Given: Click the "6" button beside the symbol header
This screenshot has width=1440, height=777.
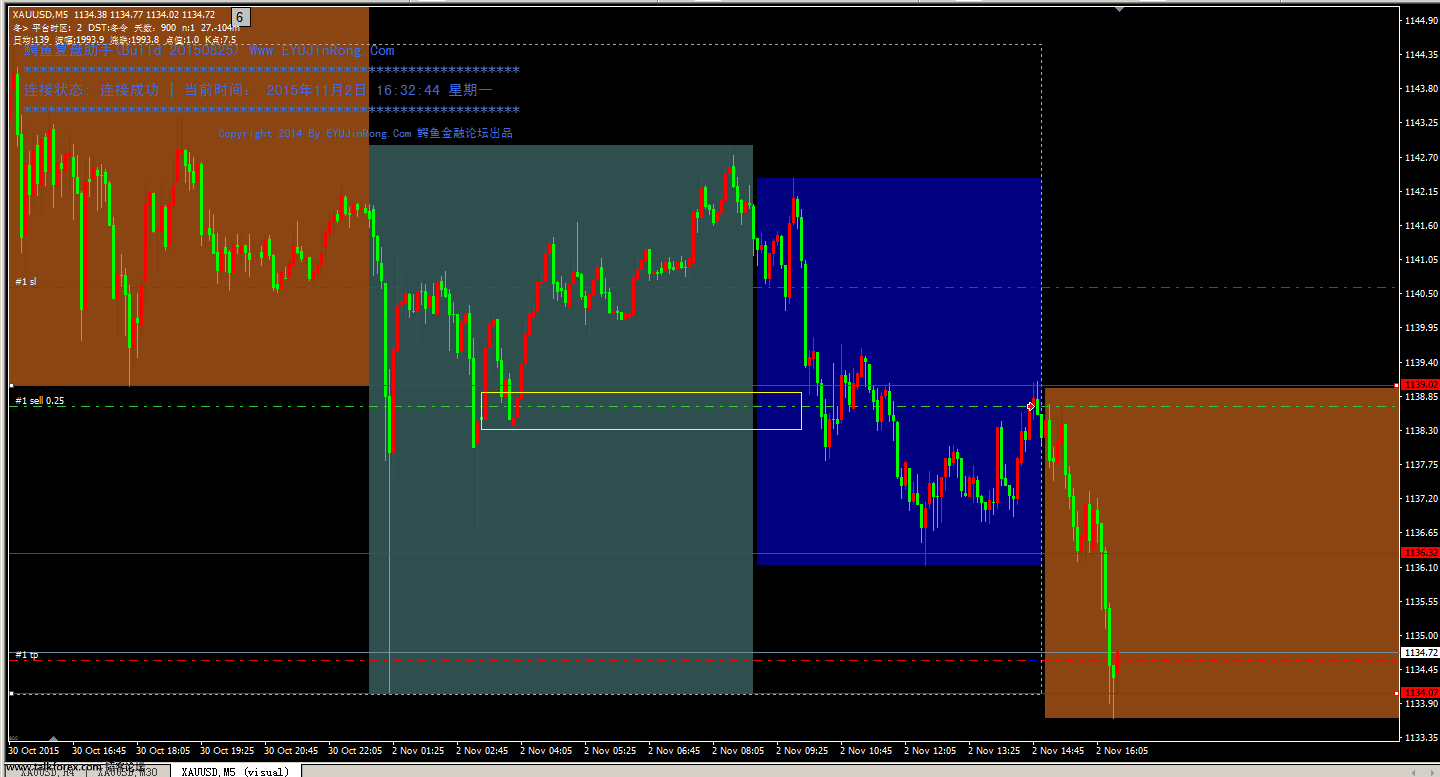Looking at the screenshot, I should pyautogui.click(x=241, y=17).
